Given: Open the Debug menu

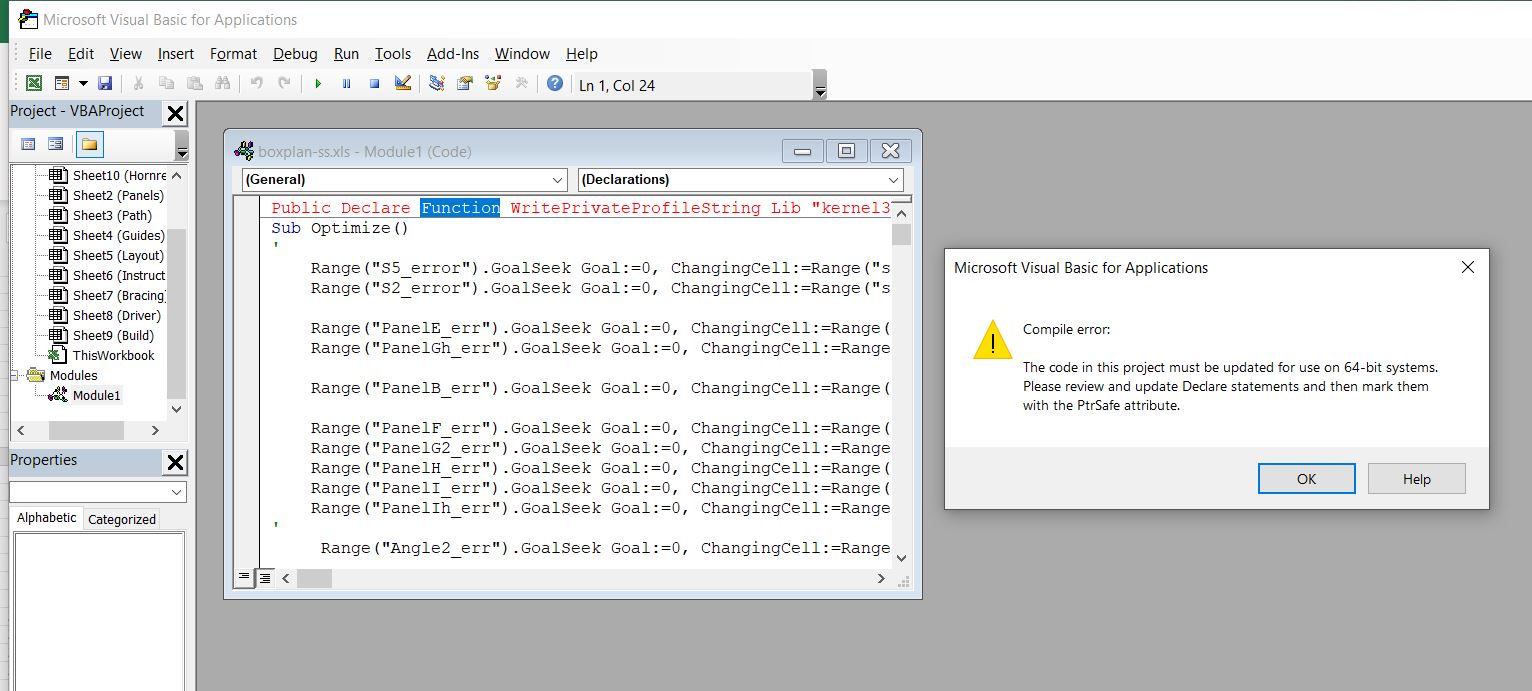Looking at the screenshot, I should (x=295, y=54).
